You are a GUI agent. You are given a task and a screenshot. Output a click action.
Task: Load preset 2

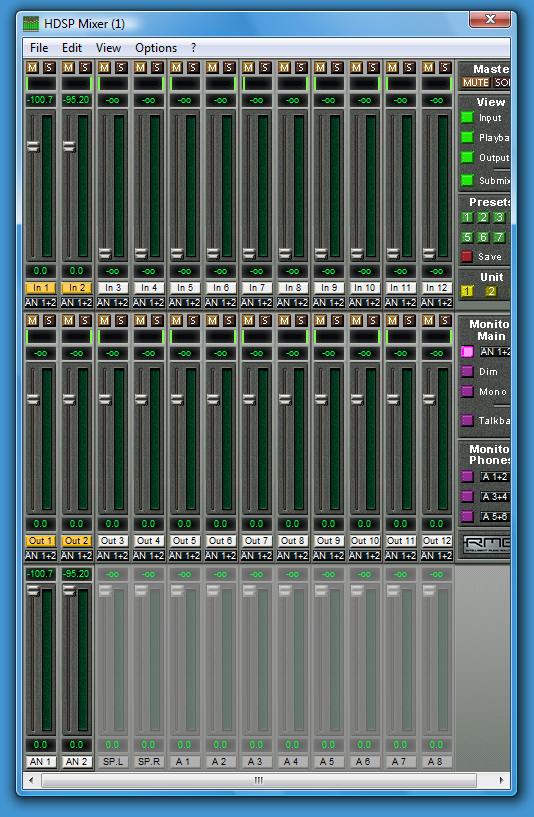(483, 217)
